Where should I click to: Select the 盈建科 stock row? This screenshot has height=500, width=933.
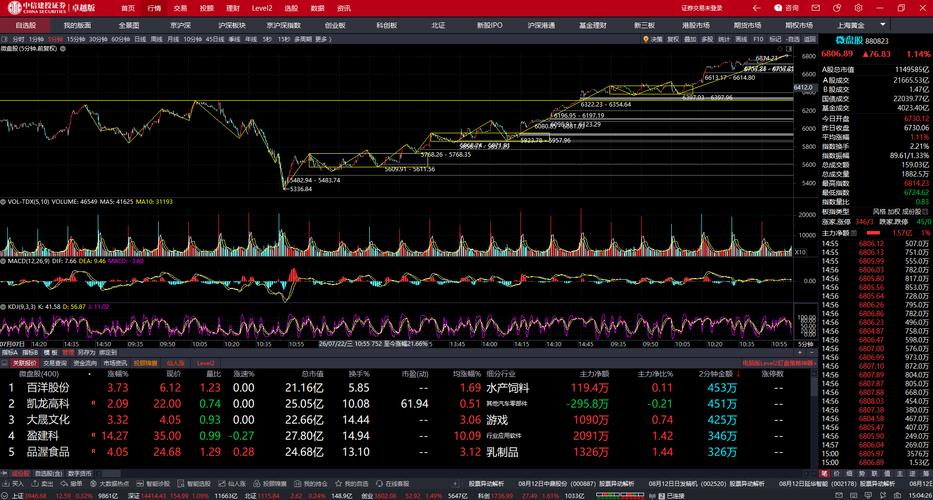[406, 436]
